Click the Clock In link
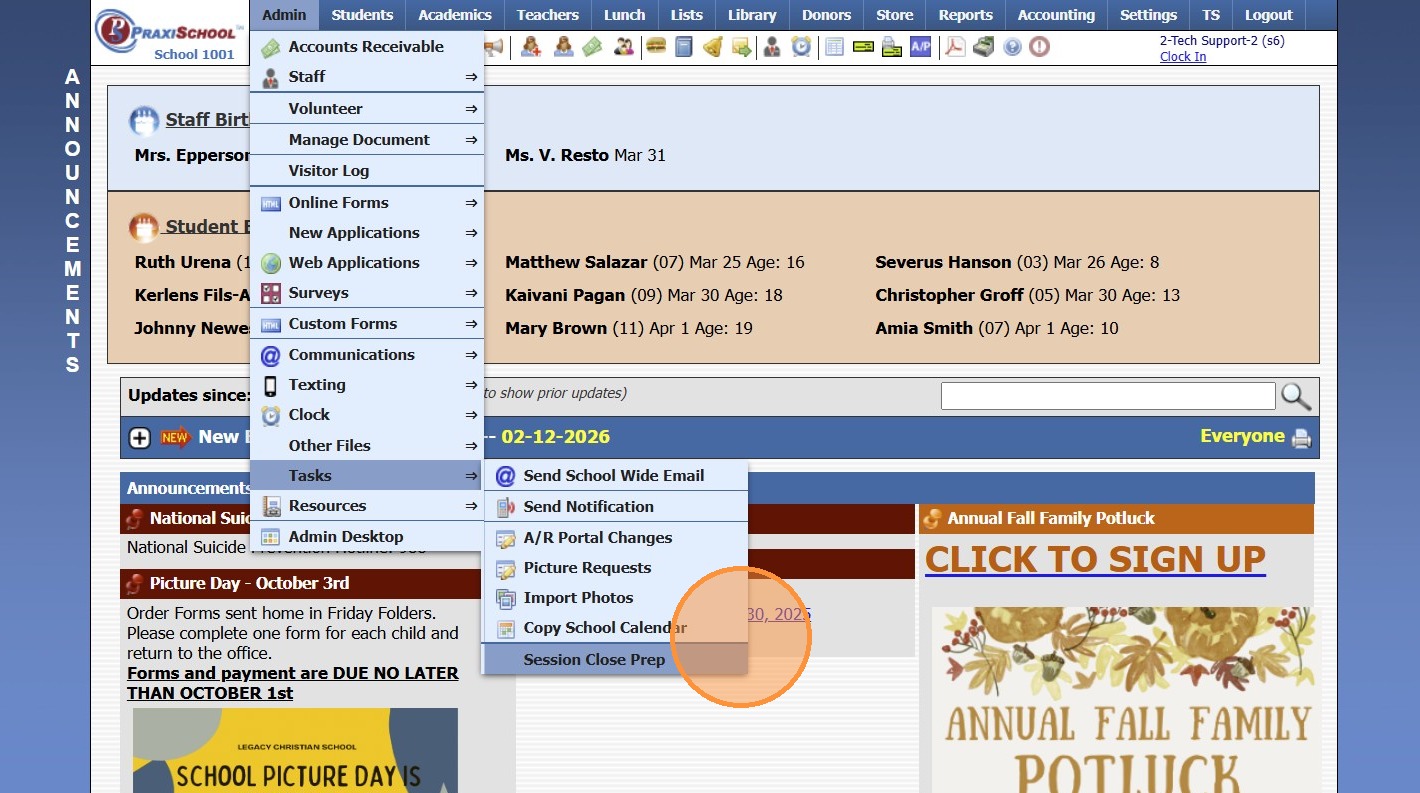The width and height of the screenshot is (1420, 793). 1183,57
